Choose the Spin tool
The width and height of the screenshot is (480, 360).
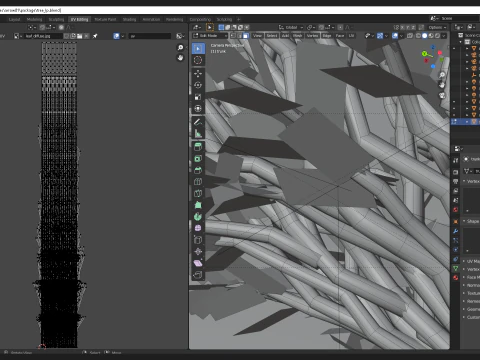pyautogui.click(x=198, y=217)
